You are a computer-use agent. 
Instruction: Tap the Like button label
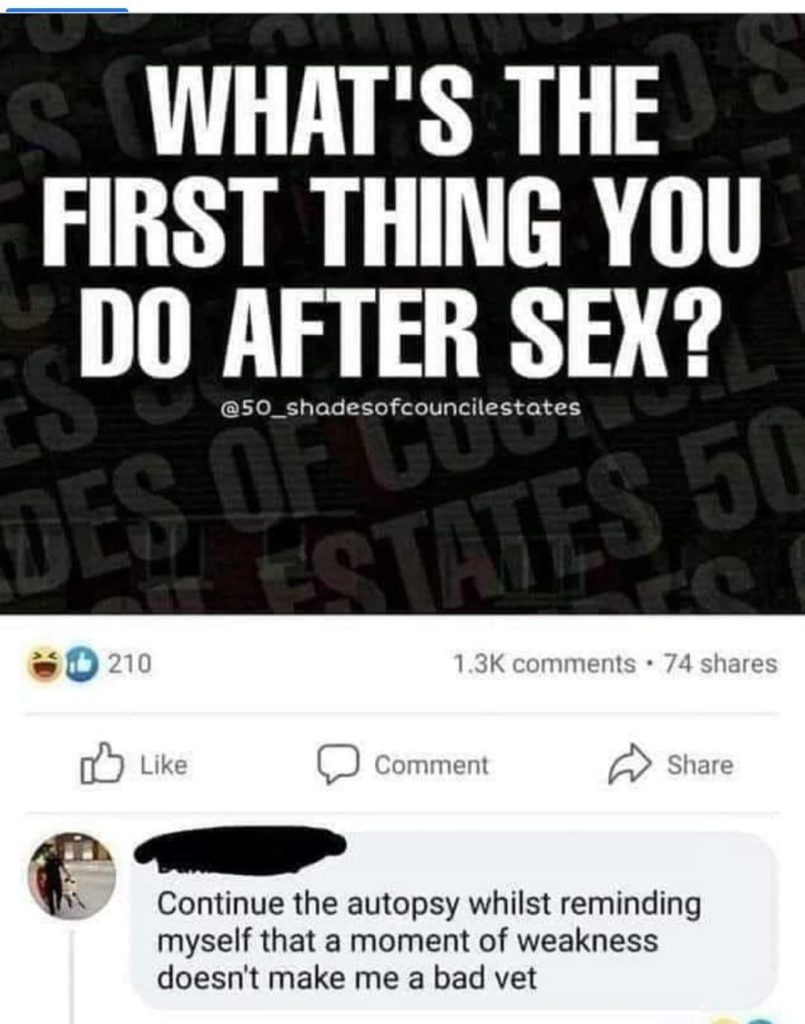(x=164, y=765)
